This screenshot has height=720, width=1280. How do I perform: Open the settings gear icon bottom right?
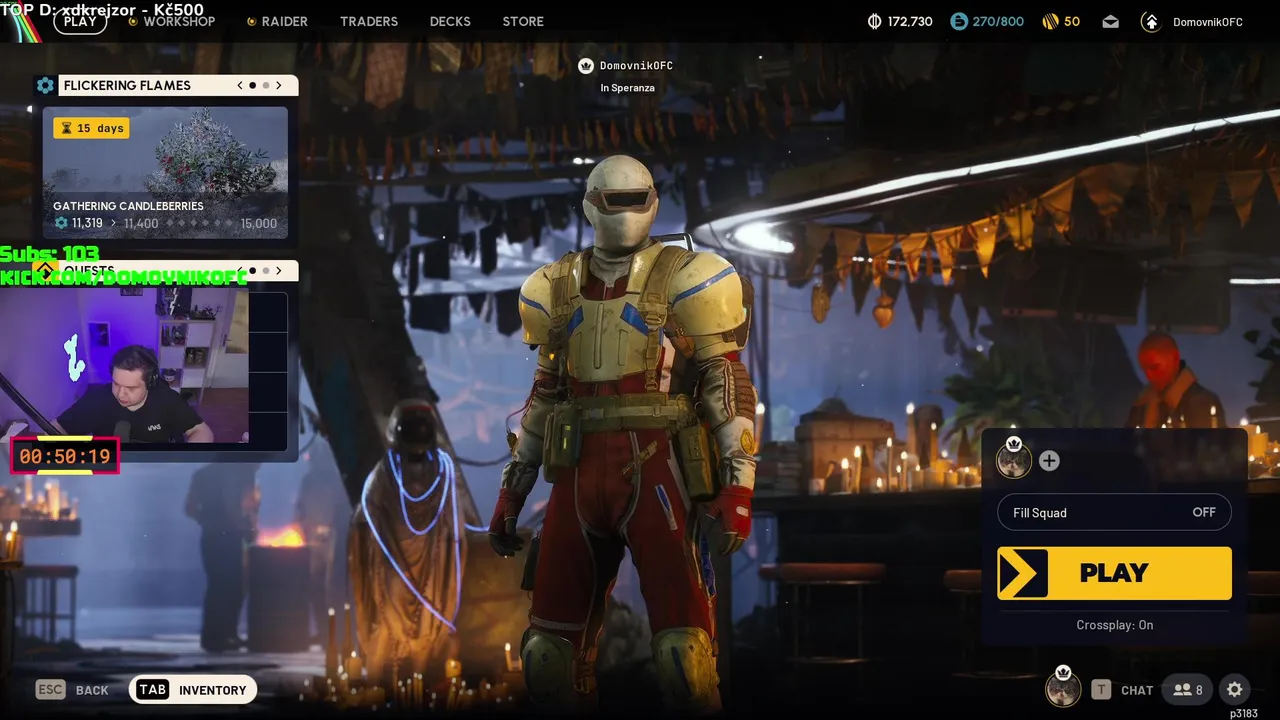click(1235, 689)
